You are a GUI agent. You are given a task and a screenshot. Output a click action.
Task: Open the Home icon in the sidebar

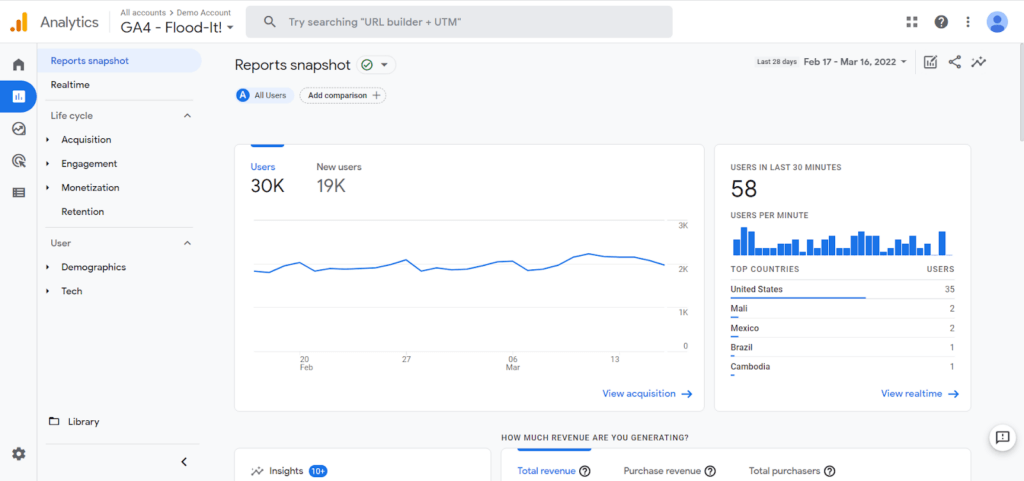tap(18, 65)
